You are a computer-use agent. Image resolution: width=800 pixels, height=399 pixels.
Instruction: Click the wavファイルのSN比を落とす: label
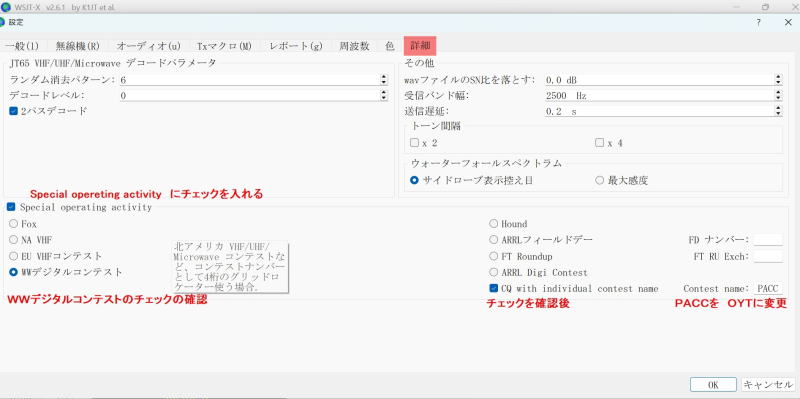470,80
